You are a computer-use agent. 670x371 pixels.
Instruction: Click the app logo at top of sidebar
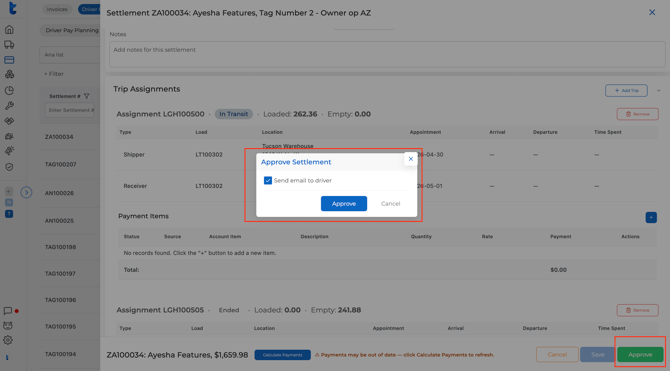(12, 8)
